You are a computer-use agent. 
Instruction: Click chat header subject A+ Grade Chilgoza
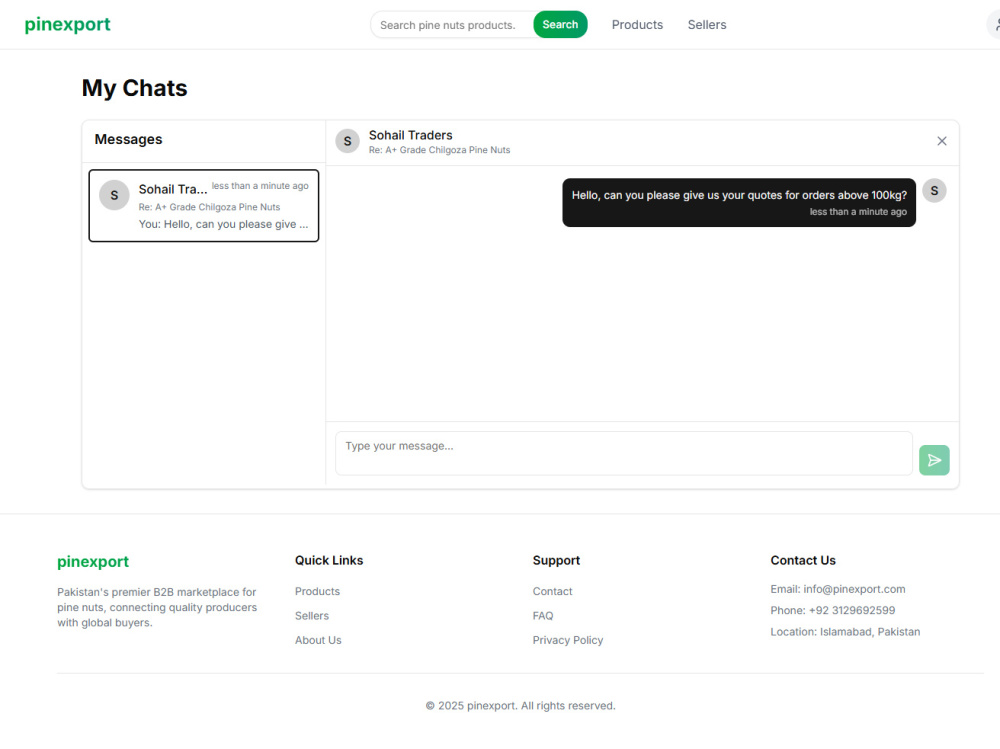pos(439,150)
